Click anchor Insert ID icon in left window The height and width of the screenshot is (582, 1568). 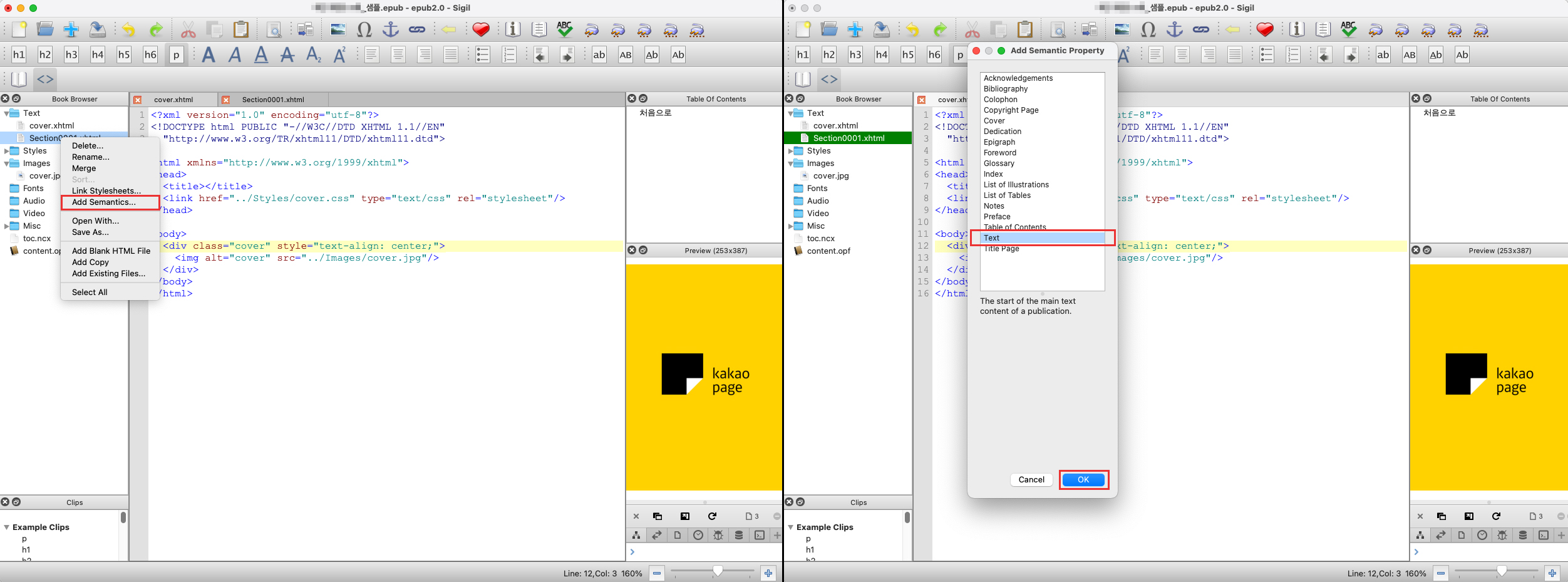coord(391,29)
